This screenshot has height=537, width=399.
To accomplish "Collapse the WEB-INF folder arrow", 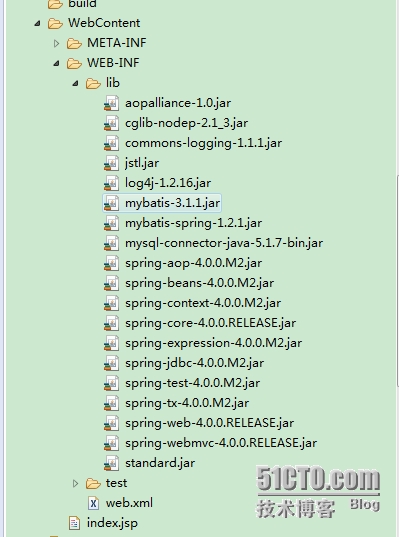I will (57, 63).
